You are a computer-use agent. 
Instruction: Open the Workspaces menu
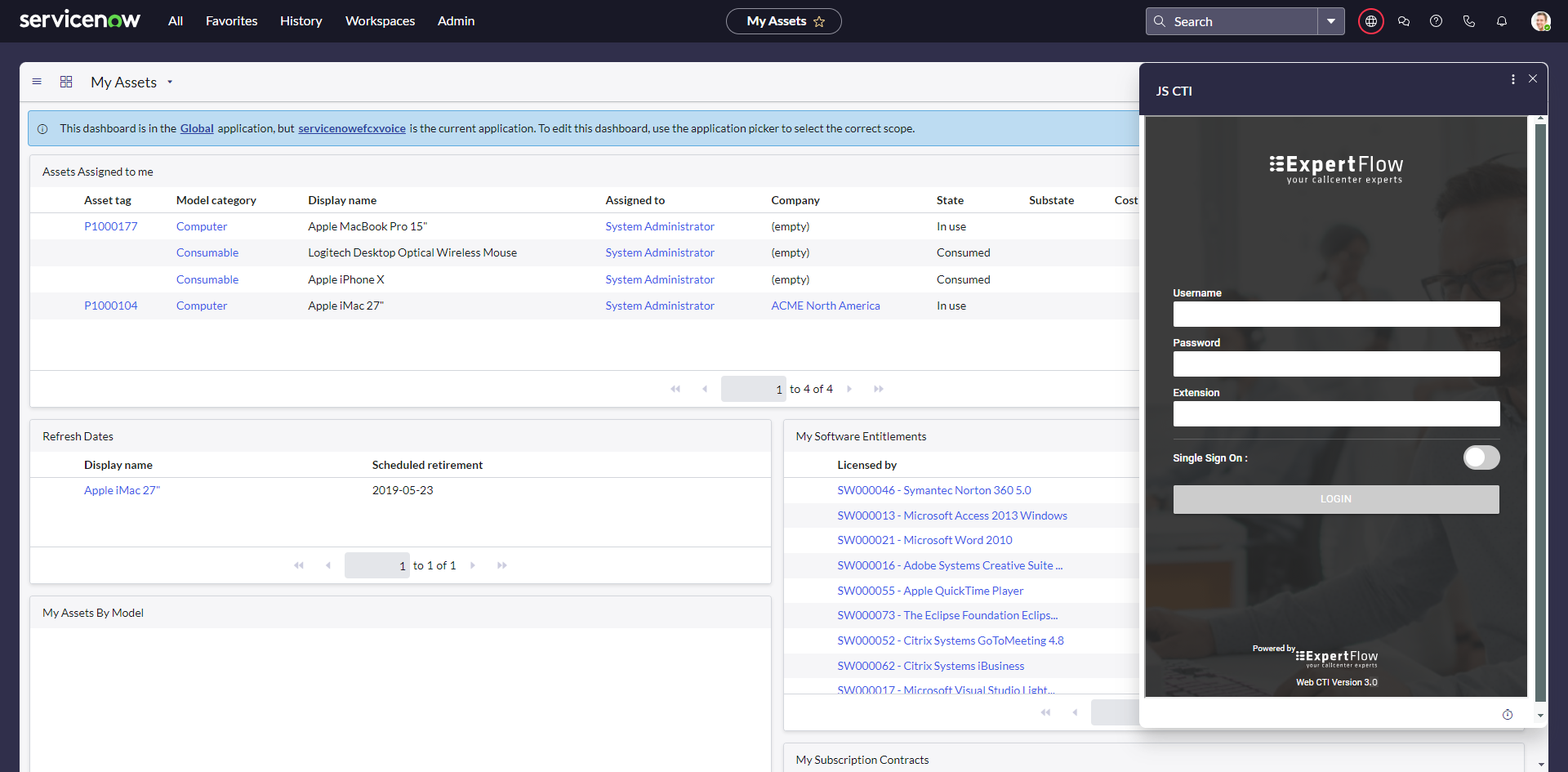click(380, 21)
